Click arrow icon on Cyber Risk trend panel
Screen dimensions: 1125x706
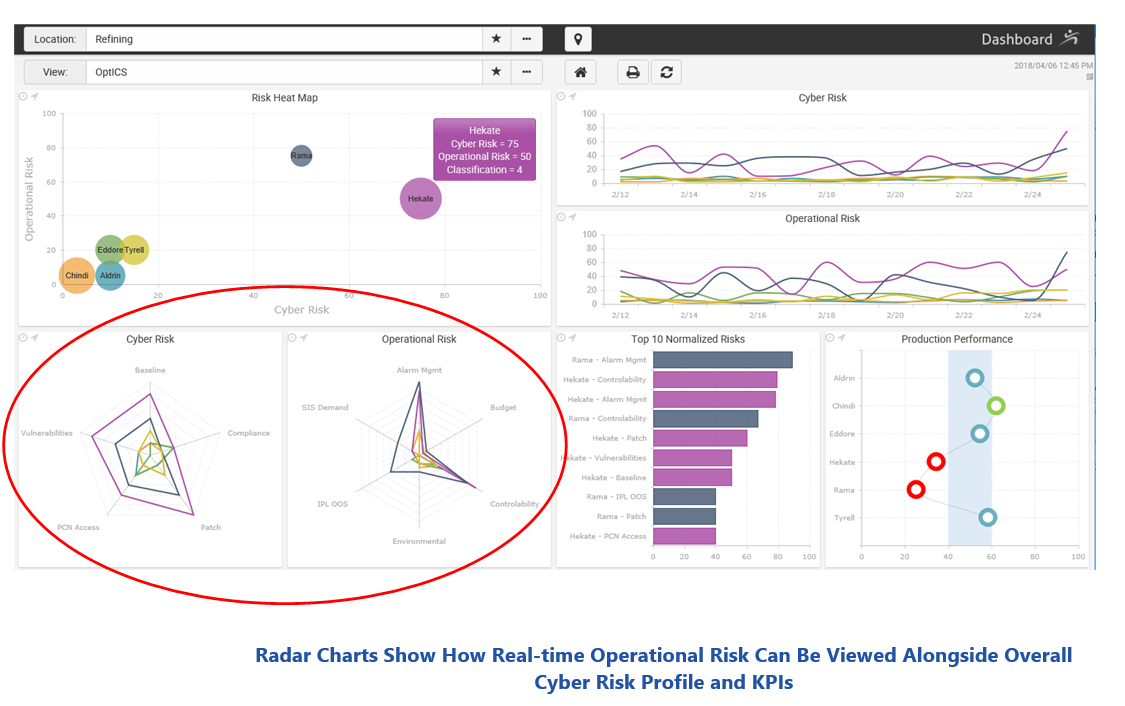click(572, 96)
